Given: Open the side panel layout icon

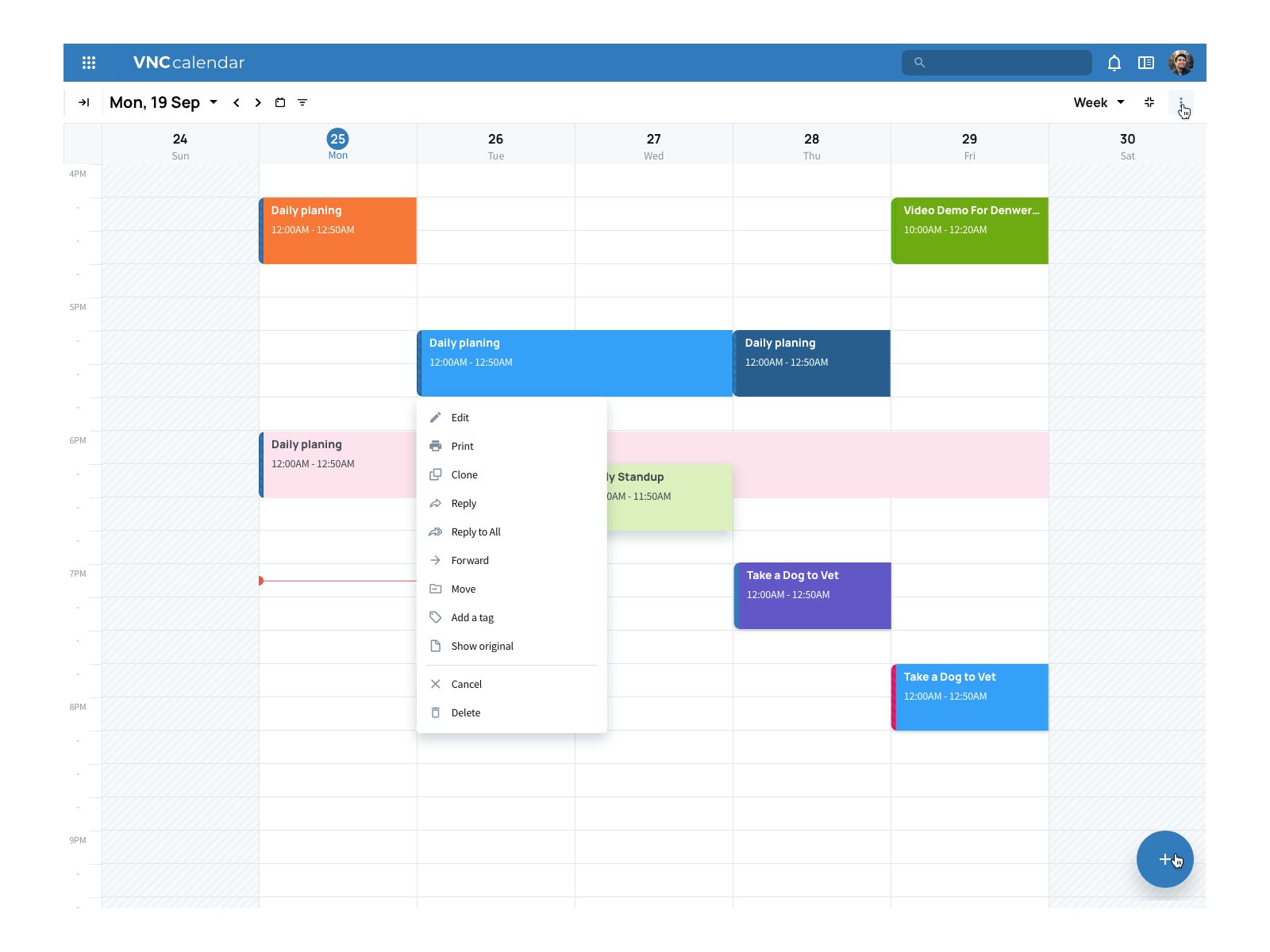Looking at the screenshot, I should tap(1146, 63).
